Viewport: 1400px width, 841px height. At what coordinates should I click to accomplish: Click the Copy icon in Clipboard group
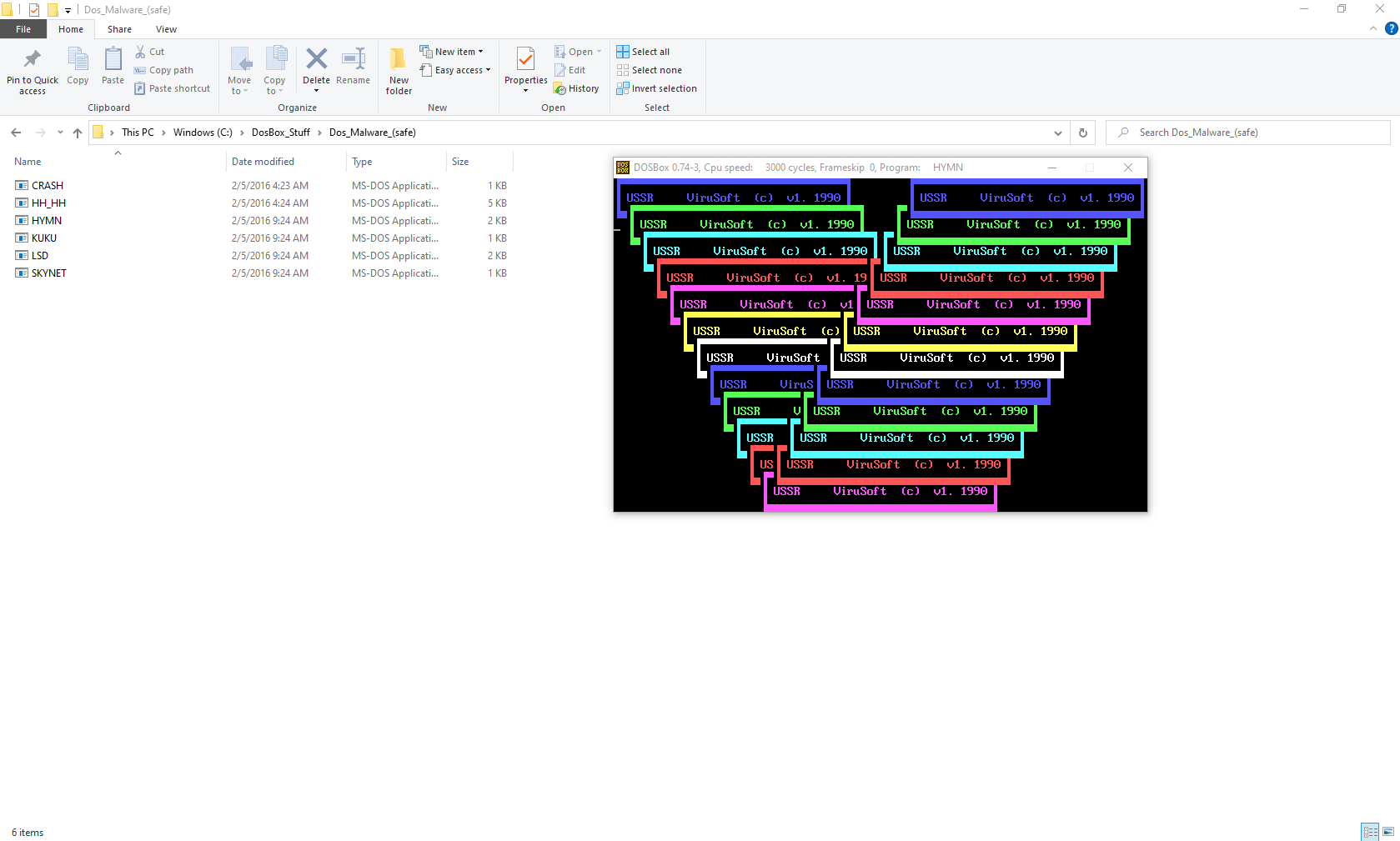pyautogui.click(x=78, y=59)
